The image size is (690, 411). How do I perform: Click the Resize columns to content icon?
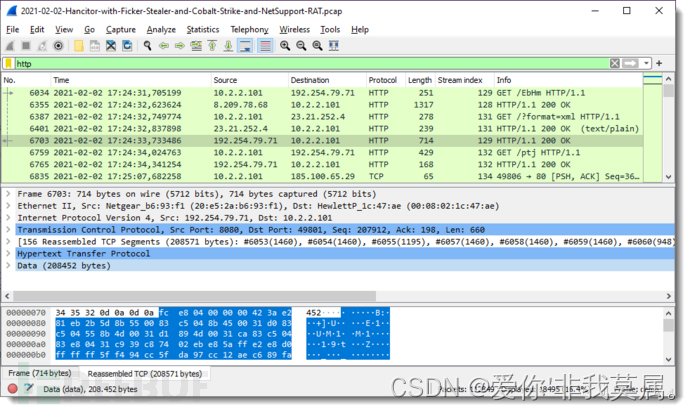pyautogui.click(x=334, y=46)
